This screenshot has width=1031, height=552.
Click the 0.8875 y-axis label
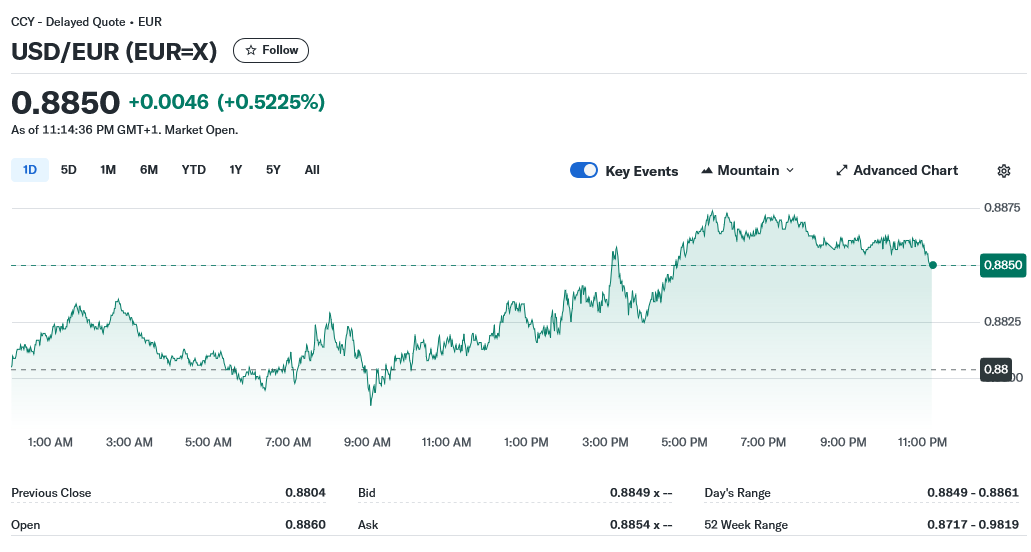click(1002, 208)
